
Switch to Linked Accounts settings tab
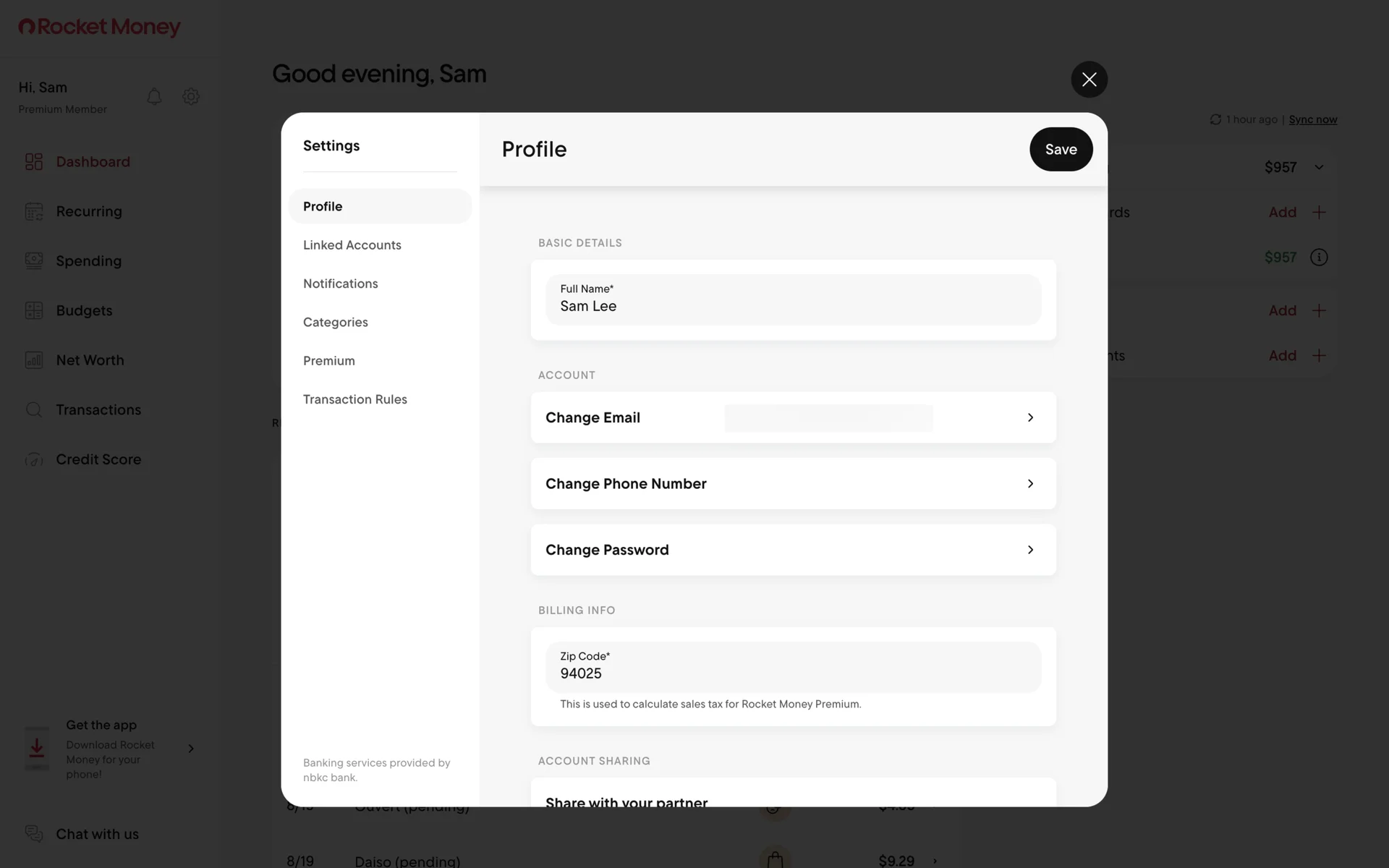coord(352,245)
